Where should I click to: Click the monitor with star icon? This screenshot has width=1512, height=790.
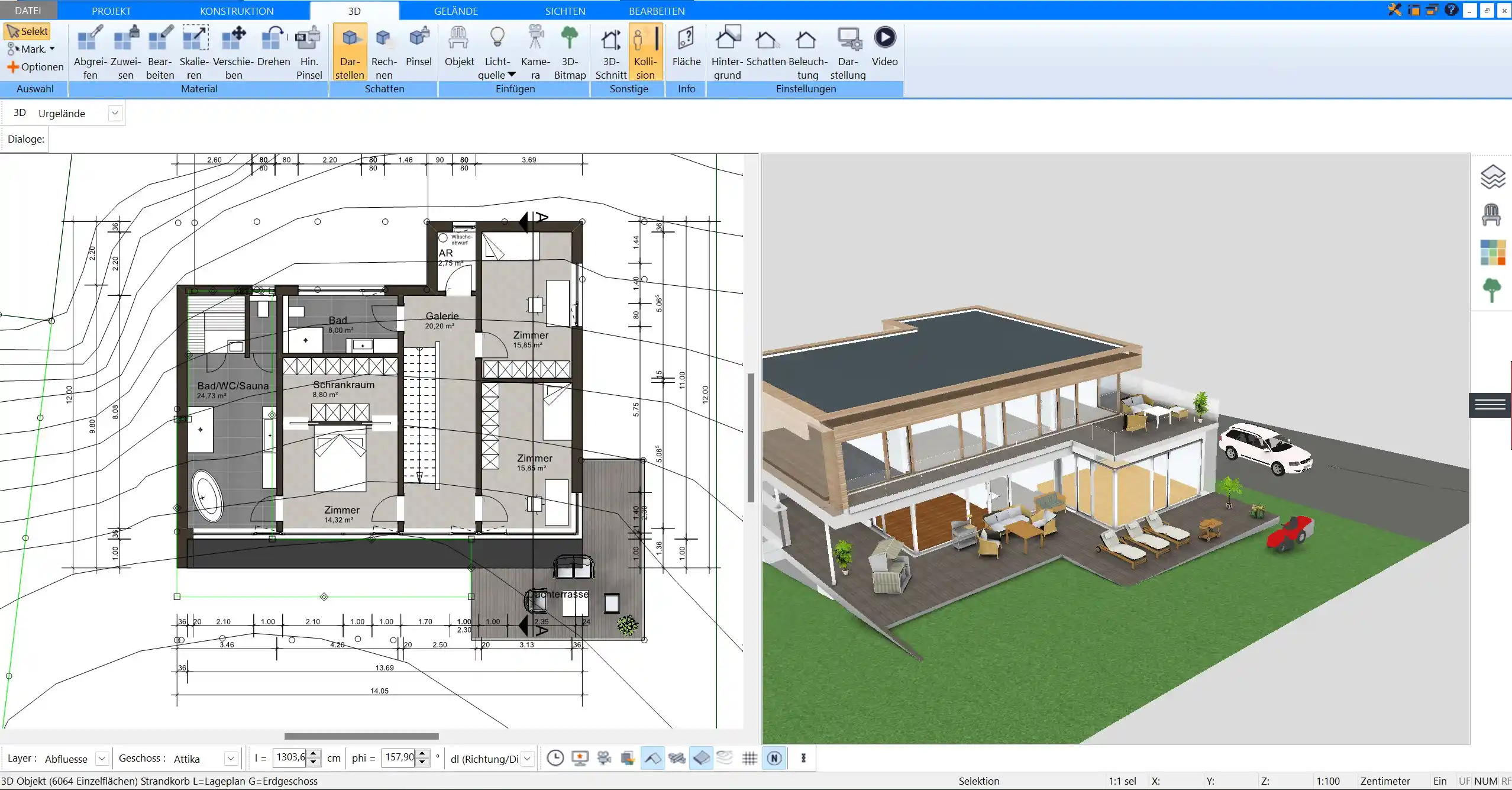tap(580, 758)
